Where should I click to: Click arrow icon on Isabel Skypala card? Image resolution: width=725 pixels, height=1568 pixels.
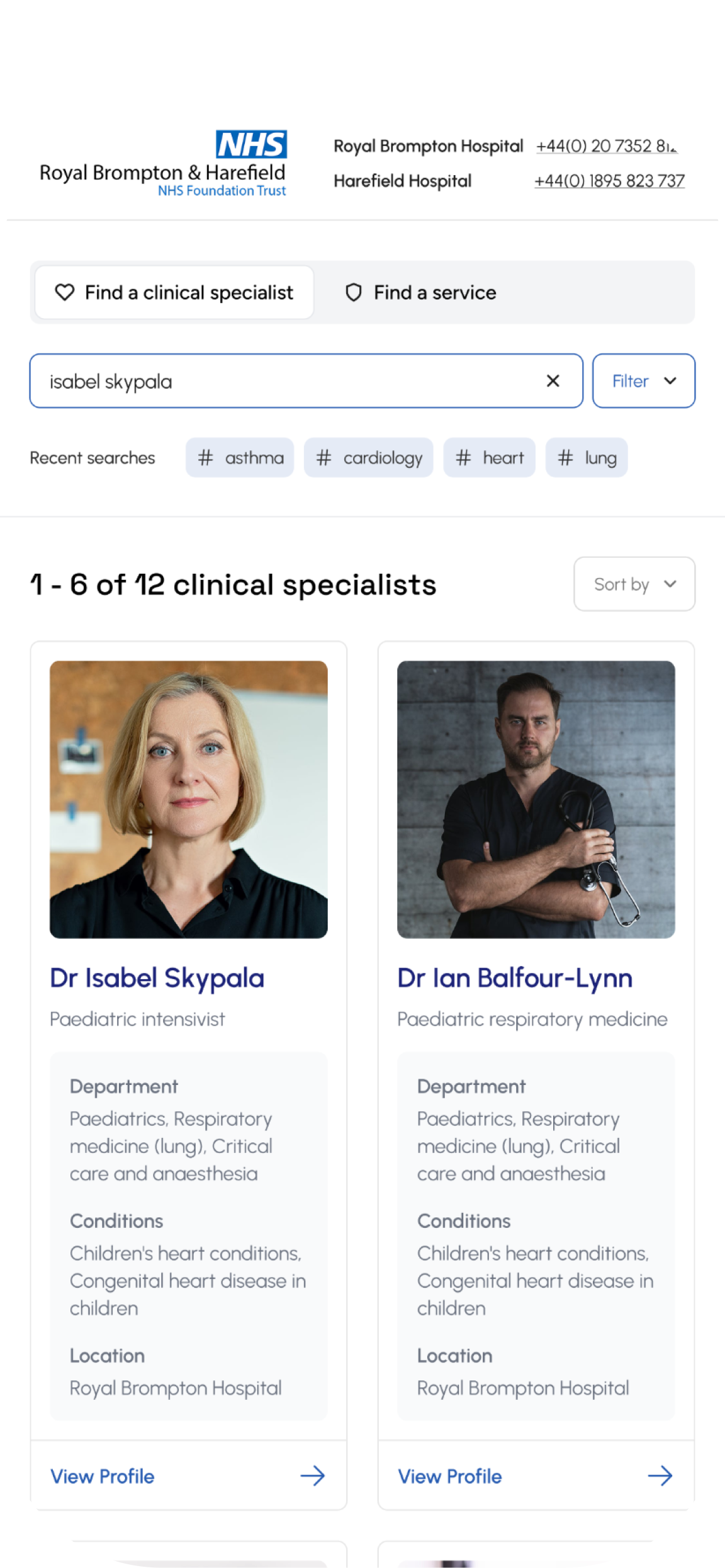click(x=312, y=1475)
